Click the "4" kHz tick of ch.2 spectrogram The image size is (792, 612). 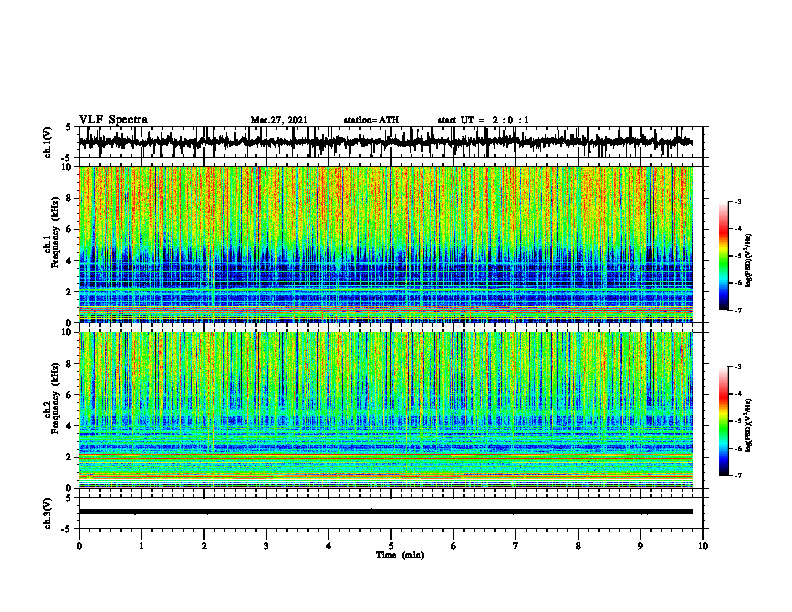point(69,426)
